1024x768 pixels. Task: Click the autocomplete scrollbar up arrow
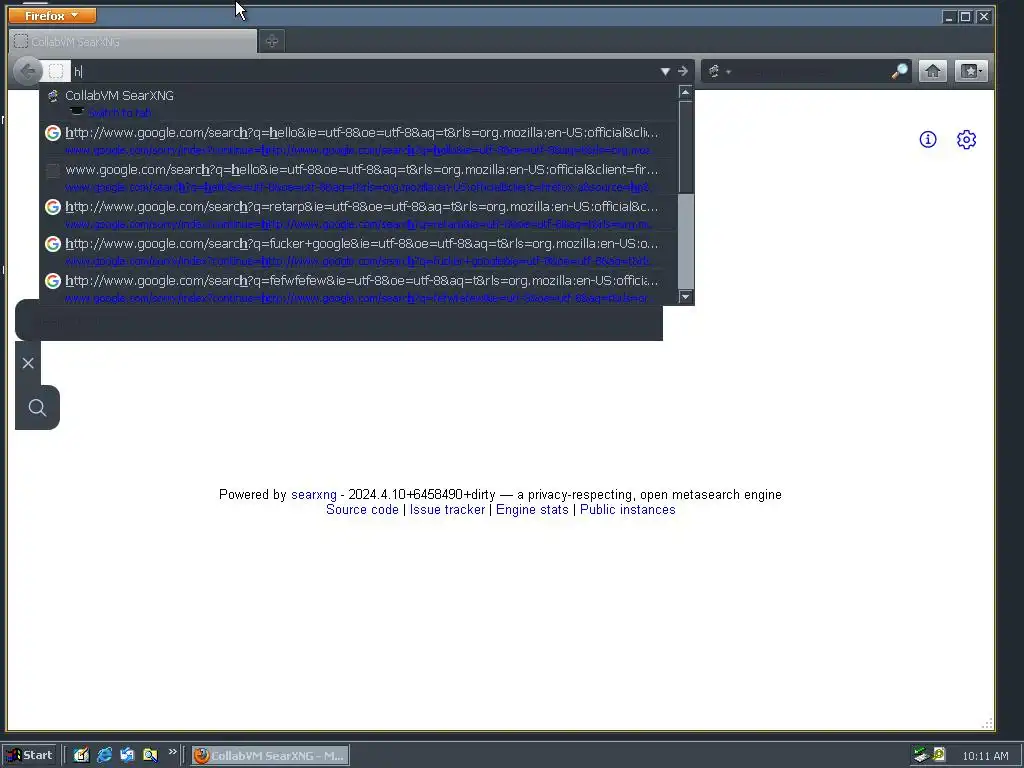[685, 92]
